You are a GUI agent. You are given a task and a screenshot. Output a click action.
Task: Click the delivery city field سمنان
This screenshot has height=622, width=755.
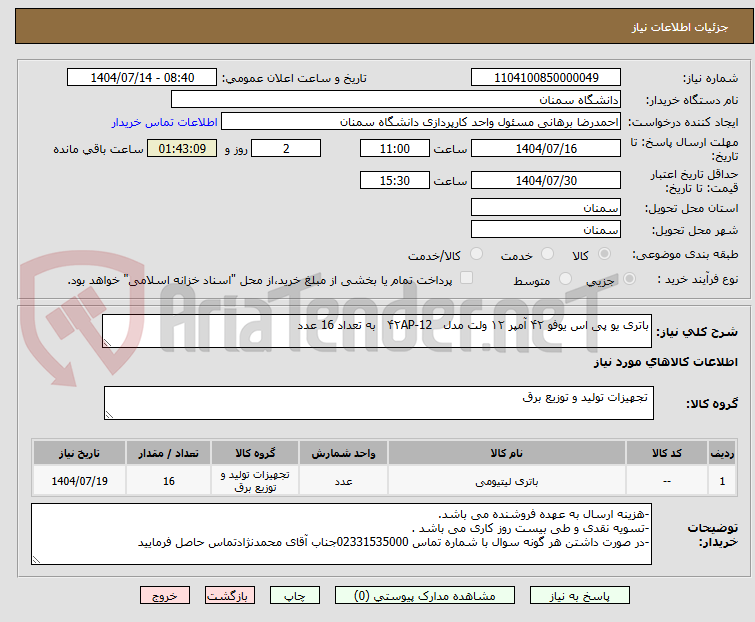point(546,230)
